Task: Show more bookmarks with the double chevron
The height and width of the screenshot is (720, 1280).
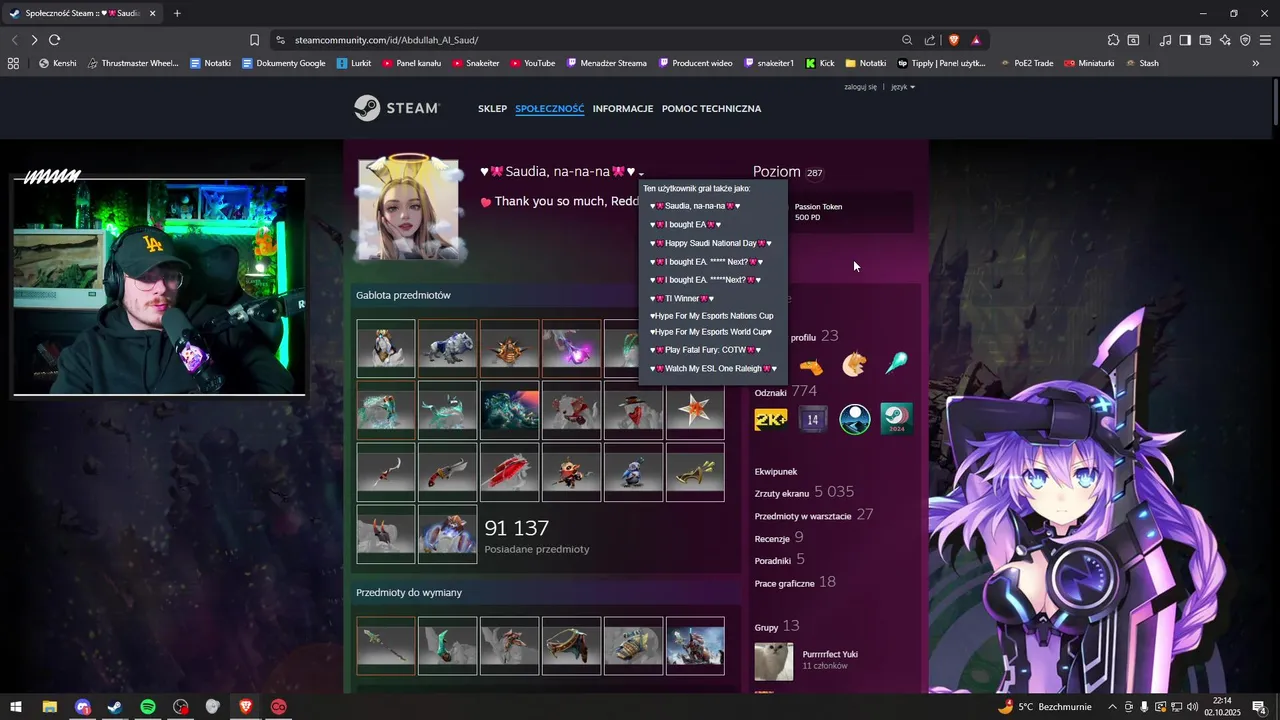Action: coord(1256,63)
